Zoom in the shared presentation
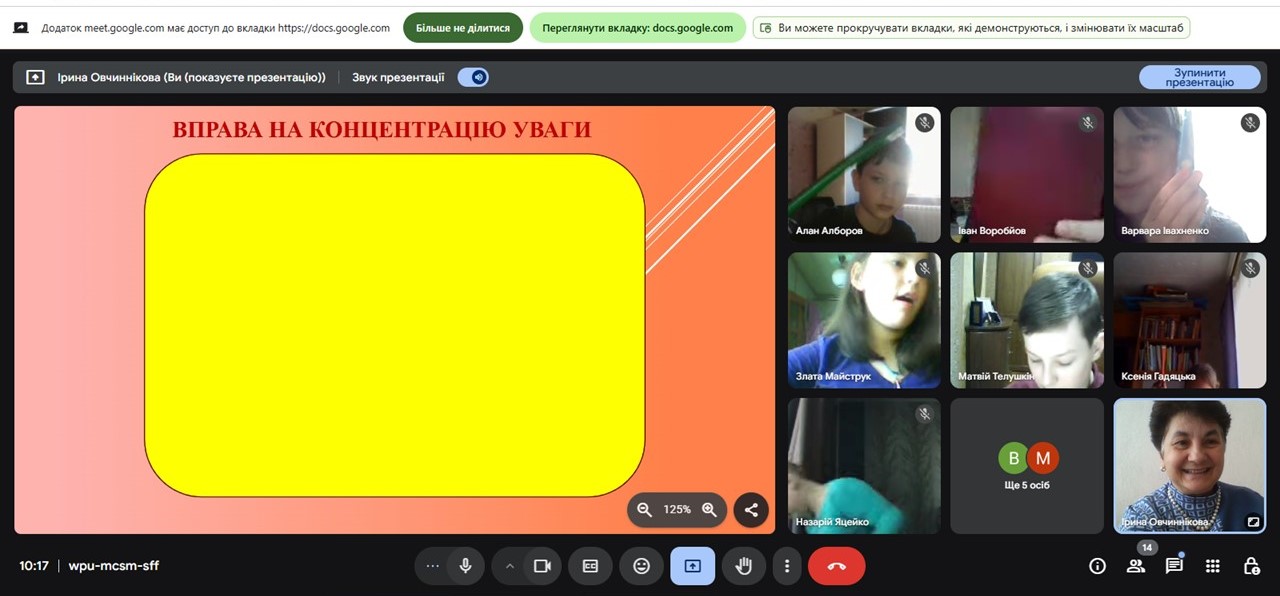Screen dimensions: 1280x596 709,509
